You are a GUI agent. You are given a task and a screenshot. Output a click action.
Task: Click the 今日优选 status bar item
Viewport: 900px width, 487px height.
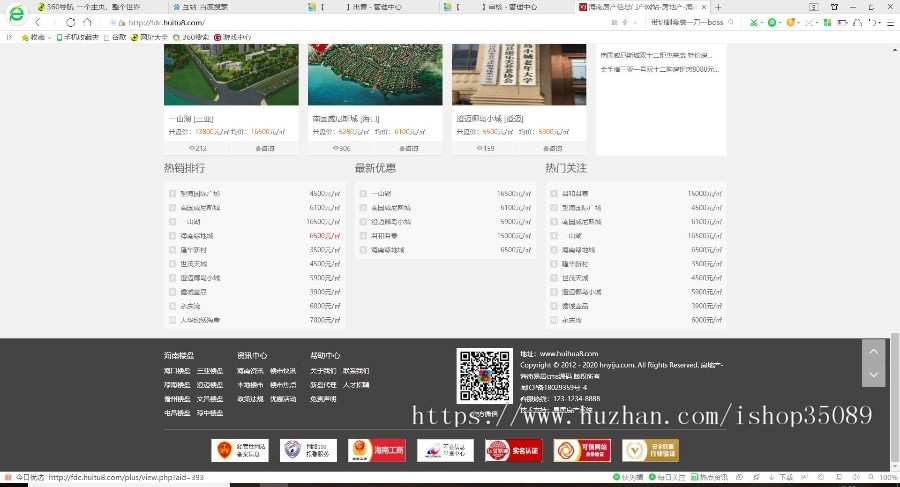tap(24, 477)
